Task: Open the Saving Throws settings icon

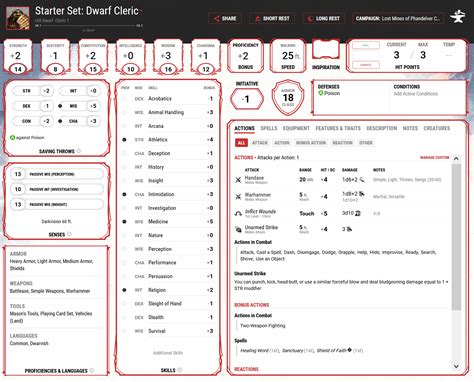Action: coord(79,151)
